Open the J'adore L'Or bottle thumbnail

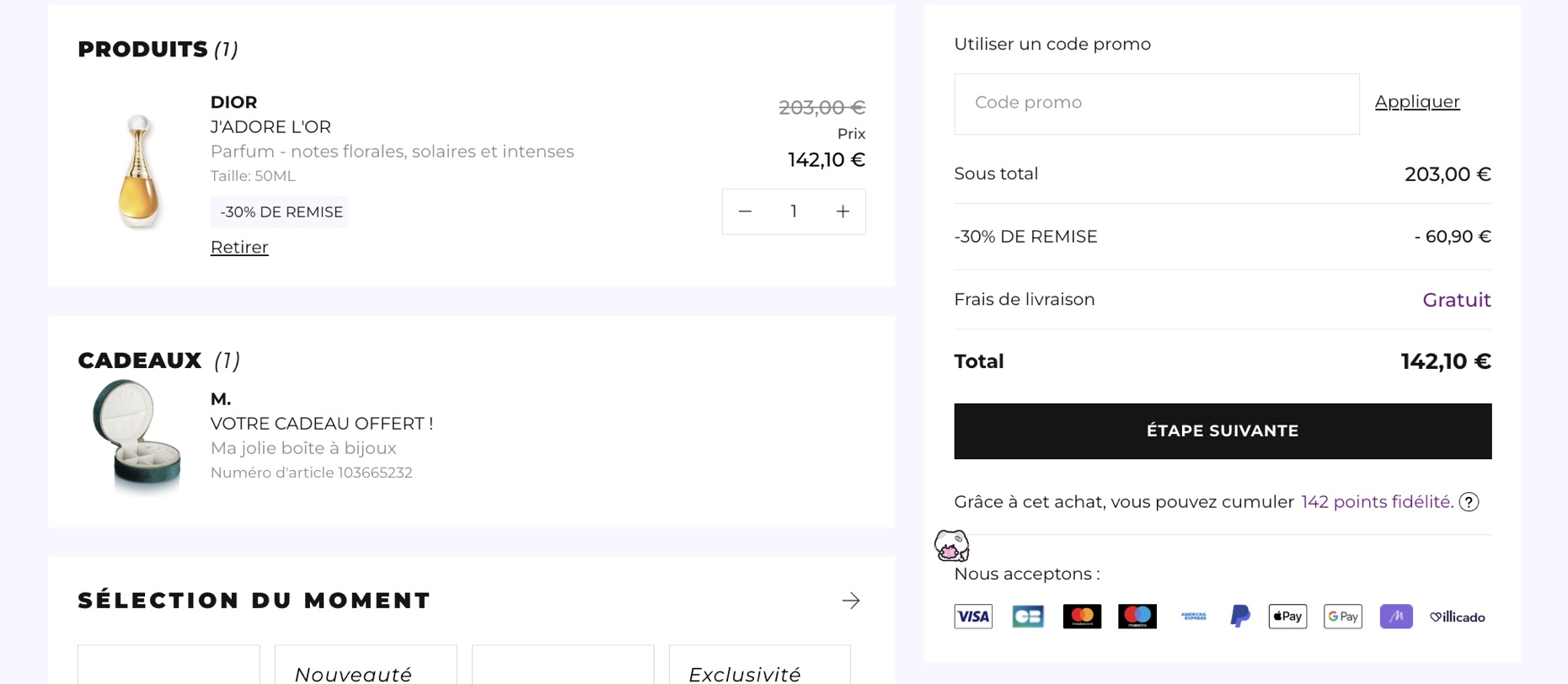tap(139, 172)
